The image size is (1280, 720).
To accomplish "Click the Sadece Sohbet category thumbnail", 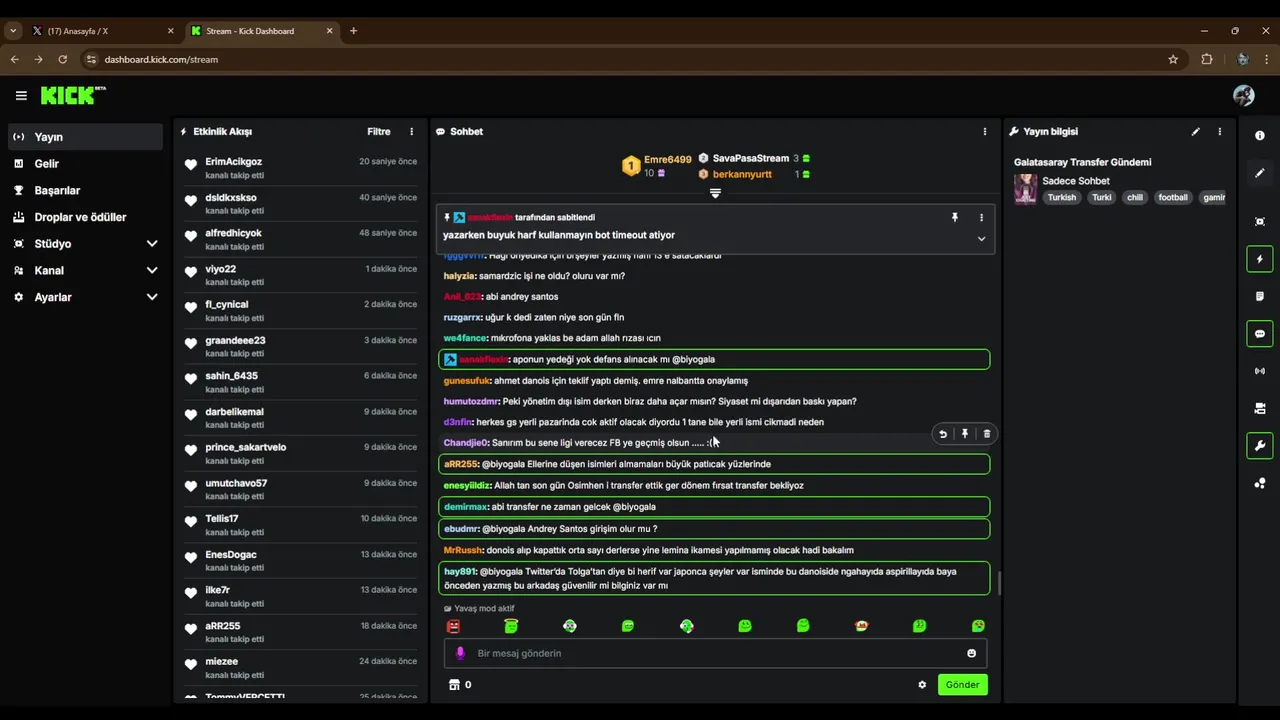I will click(x=1025, y=189).
